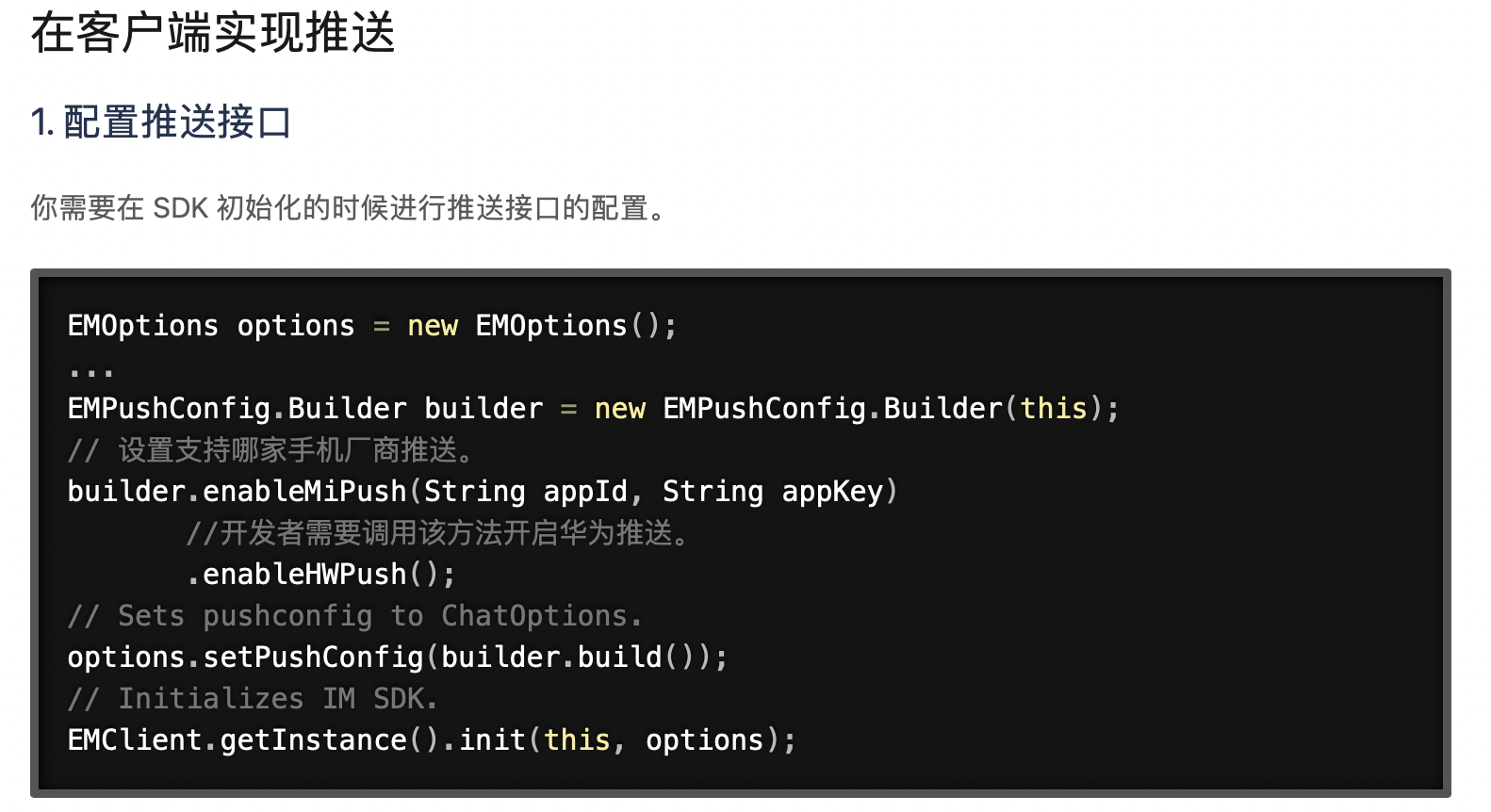Click the first EMOptions type name in code
The height and width of the screenshot is (812, 1491).
[x=142, y=326]
